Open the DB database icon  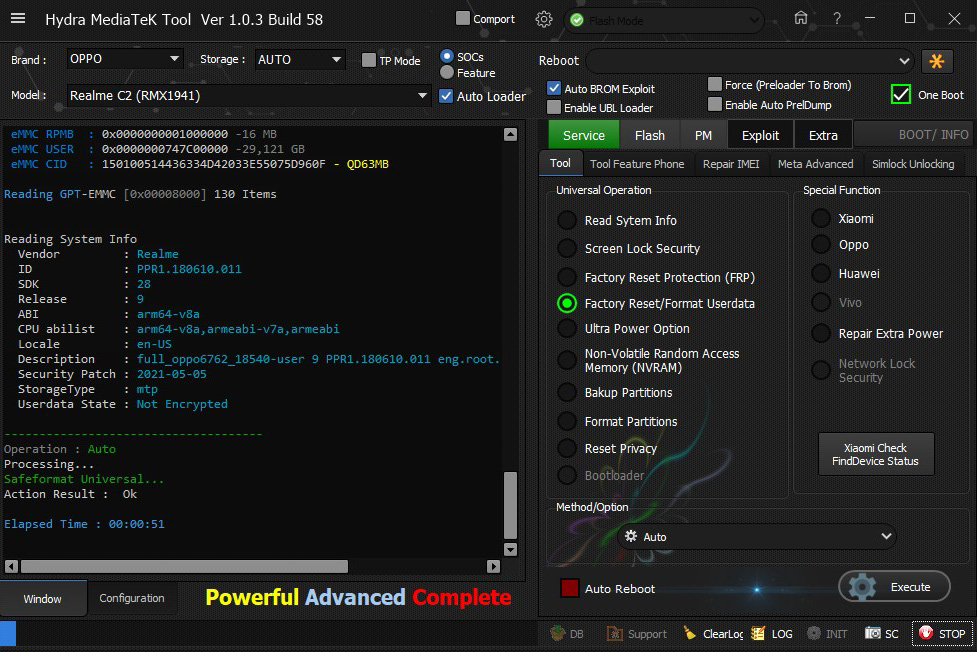(558, 634)
